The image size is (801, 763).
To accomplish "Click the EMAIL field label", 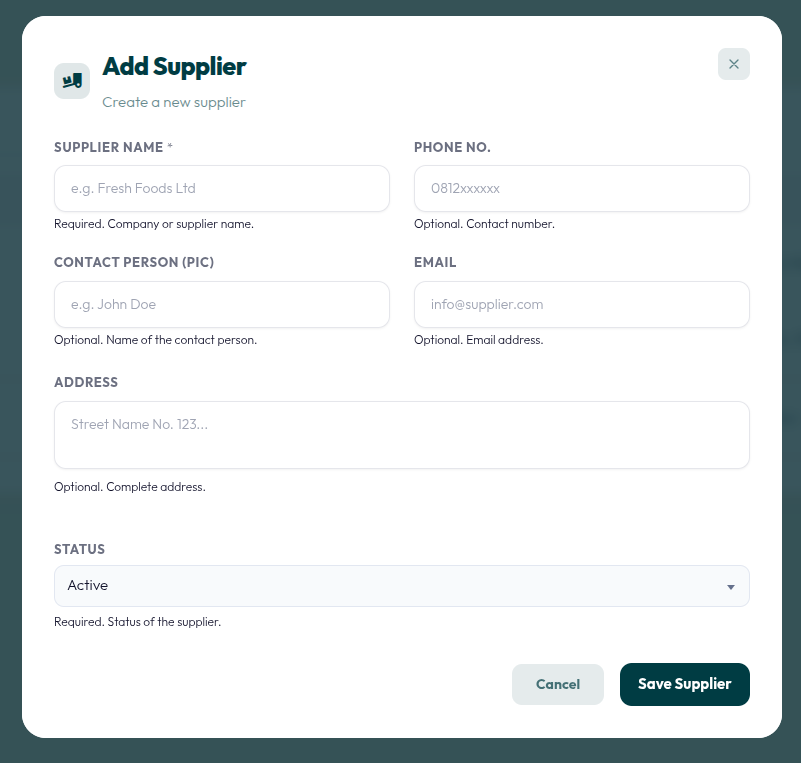I will (435, 262).
